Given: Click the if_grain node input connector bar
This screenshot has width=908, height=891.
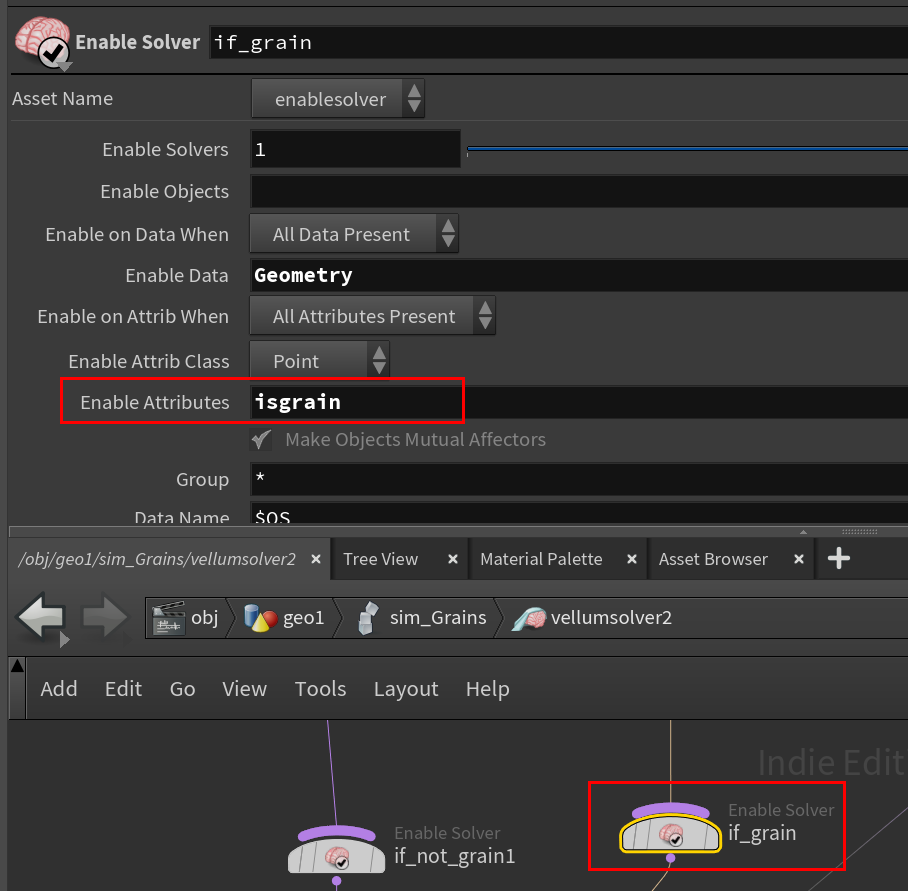Looking at the screenshot, I should pyautogui.click(x=670, y=809).
